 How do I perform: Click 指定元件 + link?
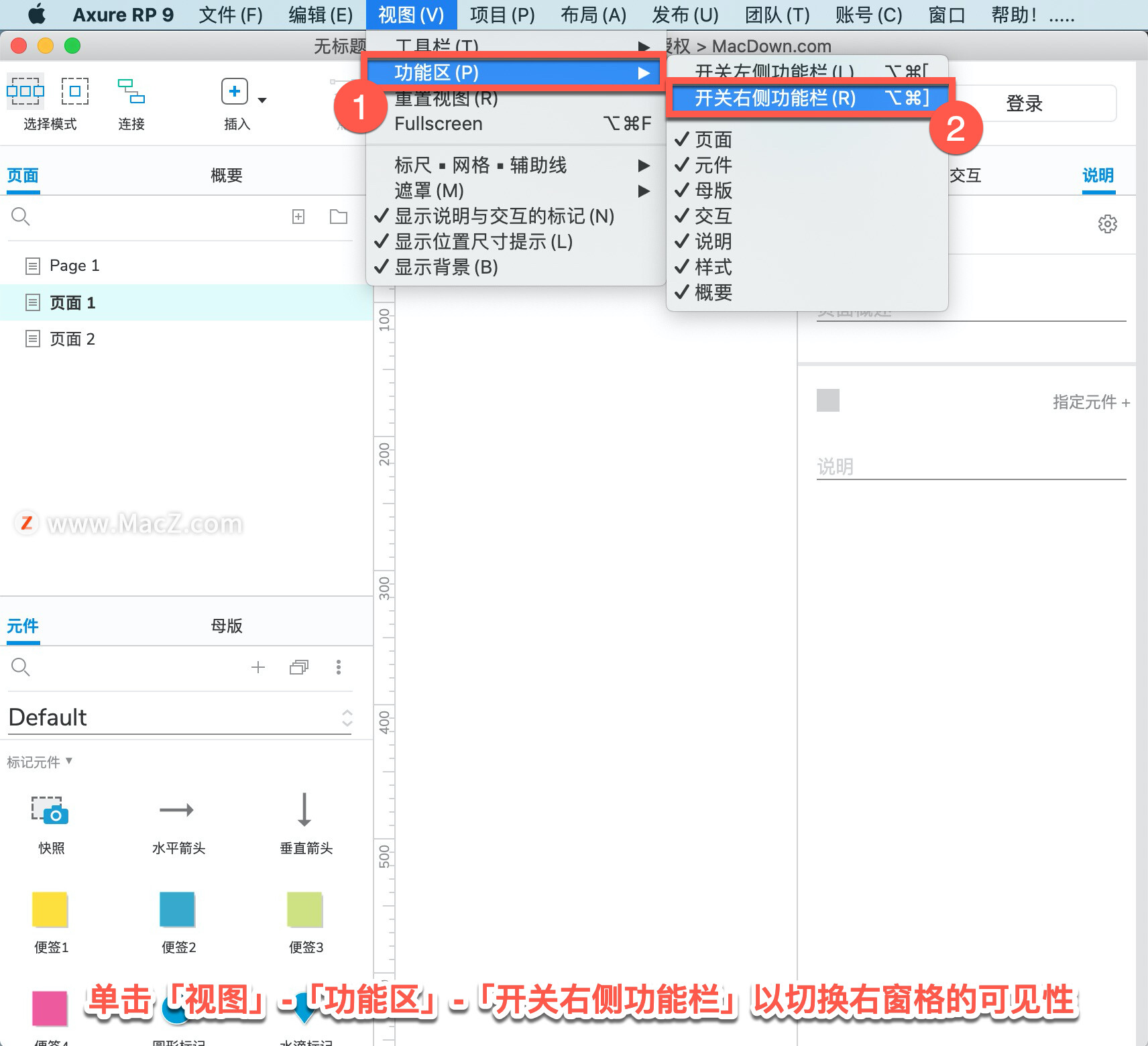pos(1091,402)
